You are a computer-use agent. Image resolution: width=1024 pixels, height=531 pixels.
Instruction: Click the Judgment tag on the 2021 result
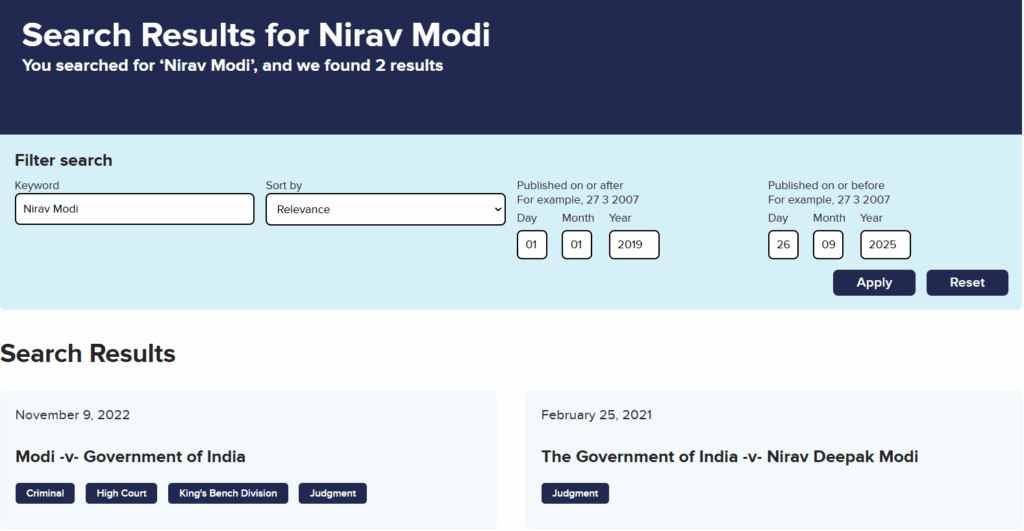575,493
